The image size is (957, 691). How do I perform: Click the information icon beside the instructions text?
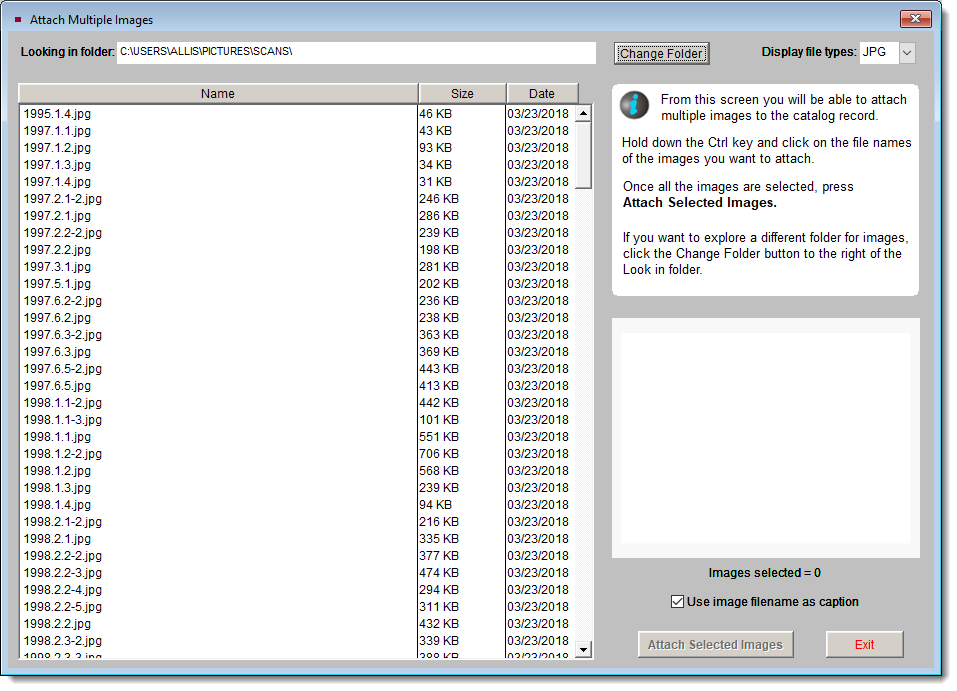click(x=634, y=102)
